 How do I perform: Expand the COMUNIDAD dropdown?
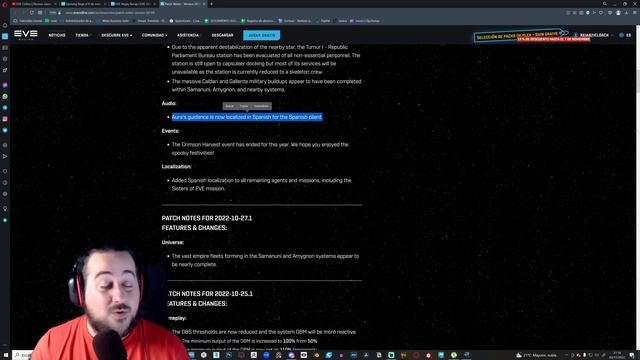coord(154,35)
